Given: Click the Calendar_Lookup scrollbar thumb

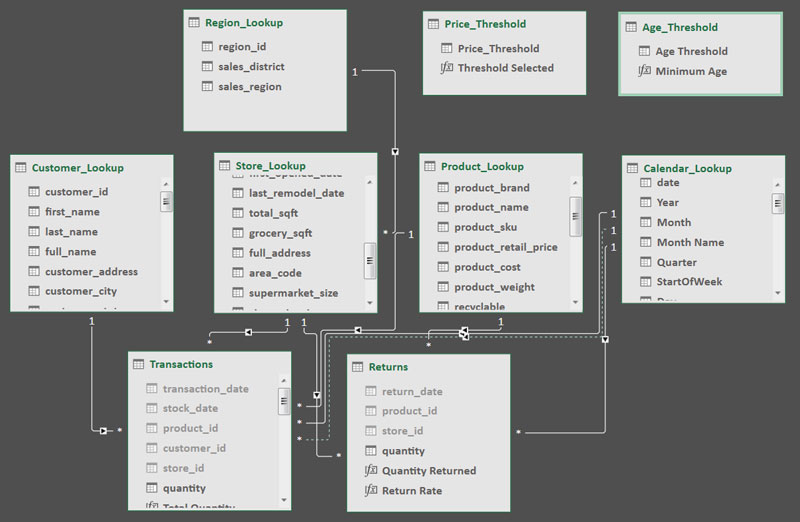Looking at the screenshot, I should (x=777, y=202).
